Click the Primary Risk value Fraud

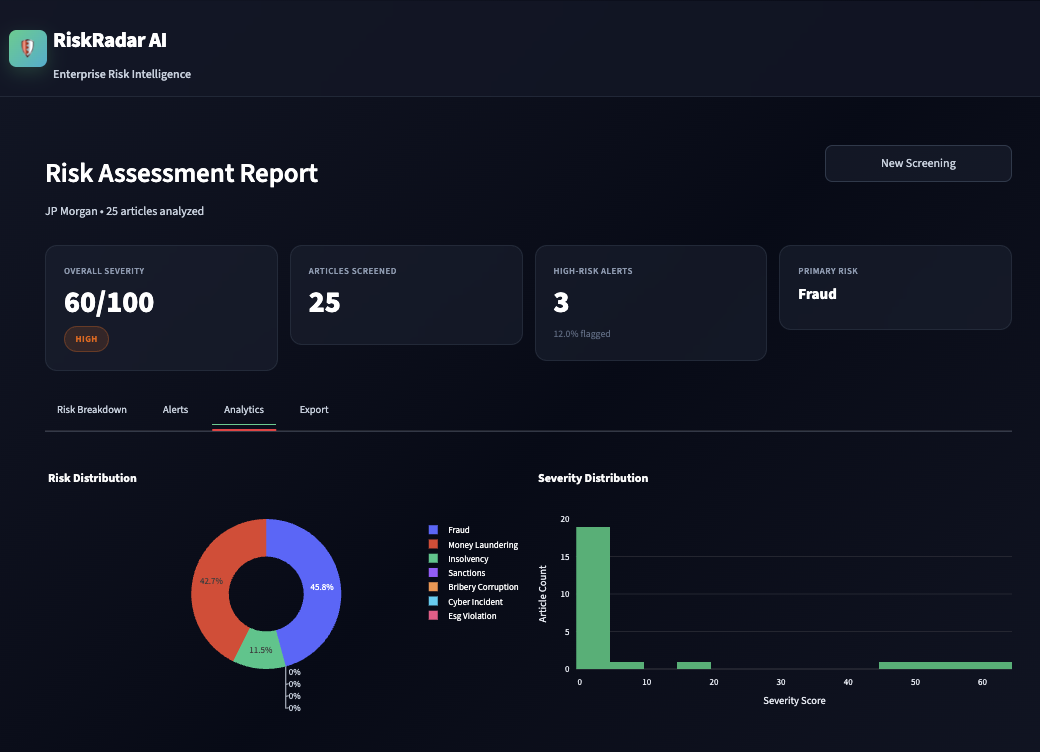[x=817, y=294]
